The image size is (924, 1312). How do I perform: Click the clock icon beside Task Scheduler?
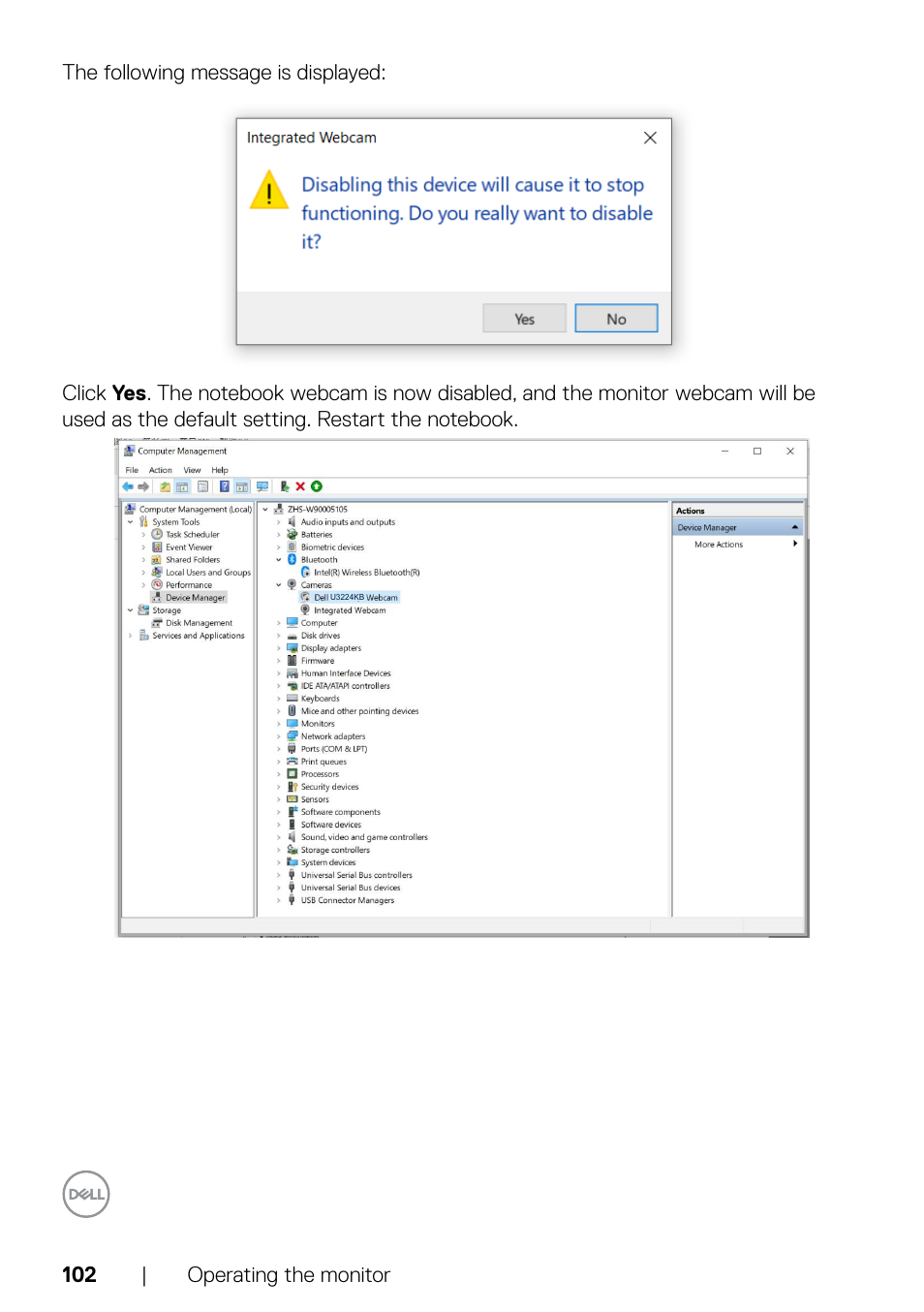click(x=157, y=535)
